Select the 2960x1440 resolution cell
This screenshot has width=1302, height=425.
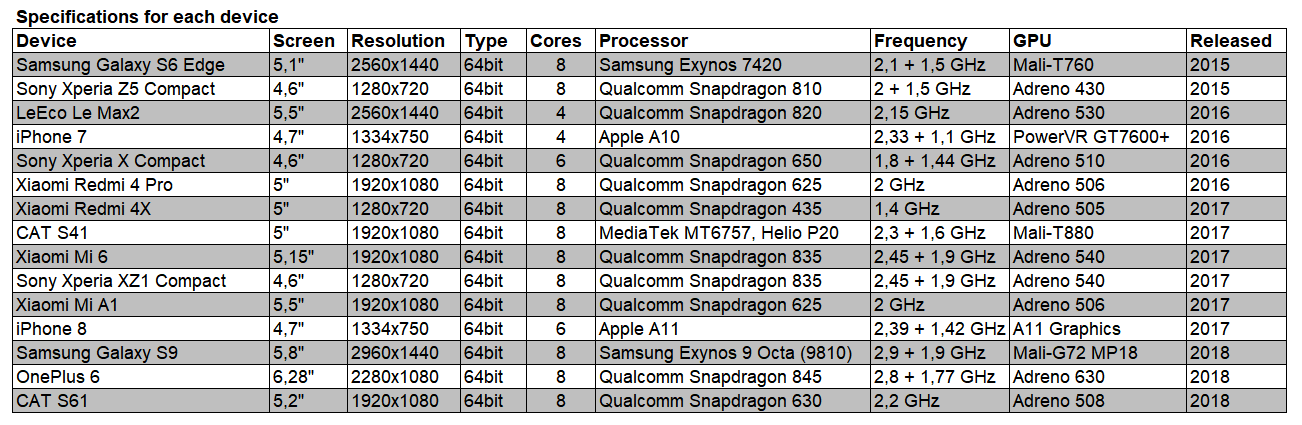coord(404,353)
